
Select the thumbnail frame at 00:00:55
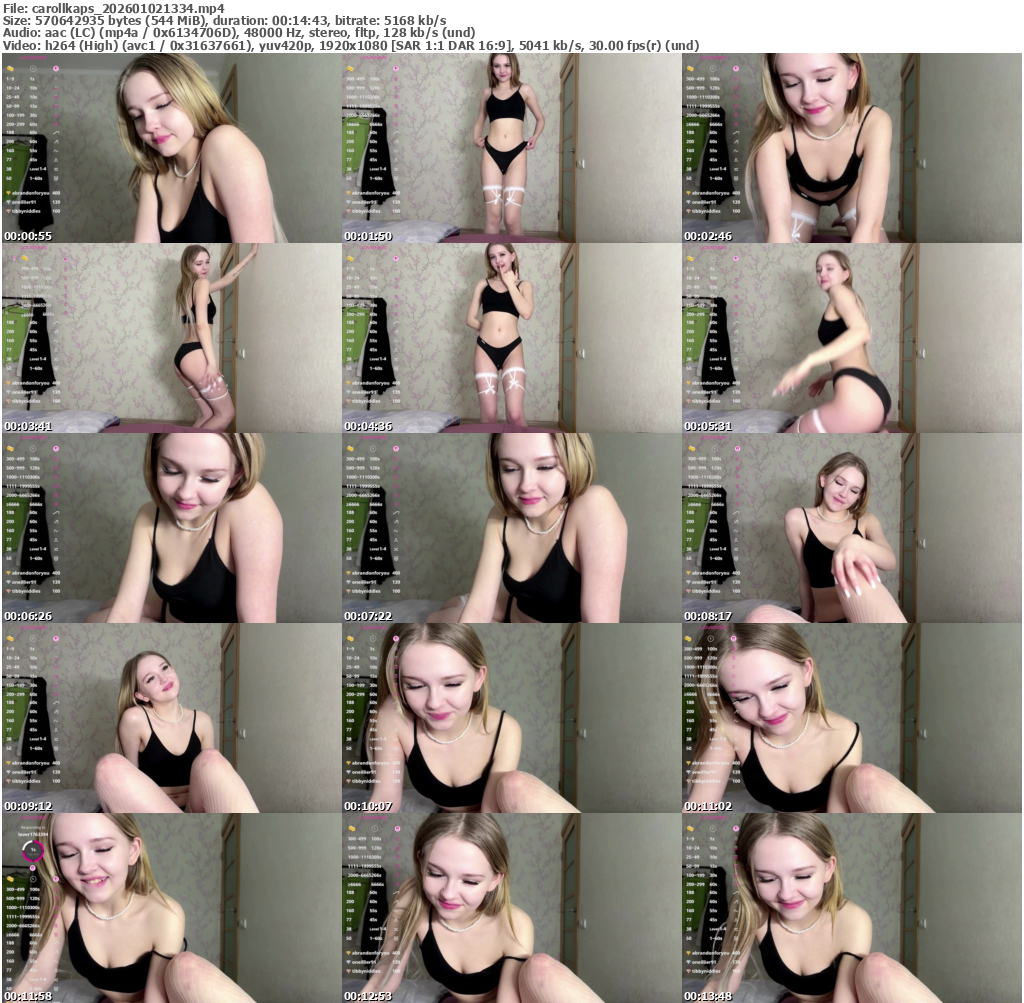coord(171,148)
